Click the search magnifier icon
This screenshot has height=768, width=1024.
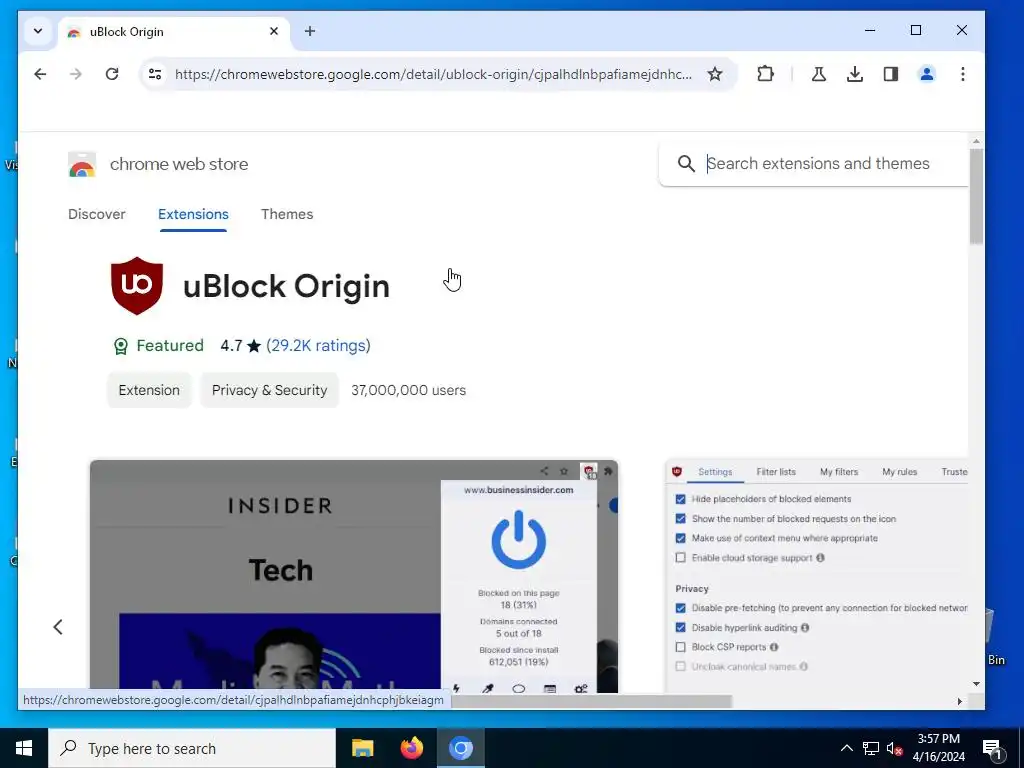click(686, 163)
